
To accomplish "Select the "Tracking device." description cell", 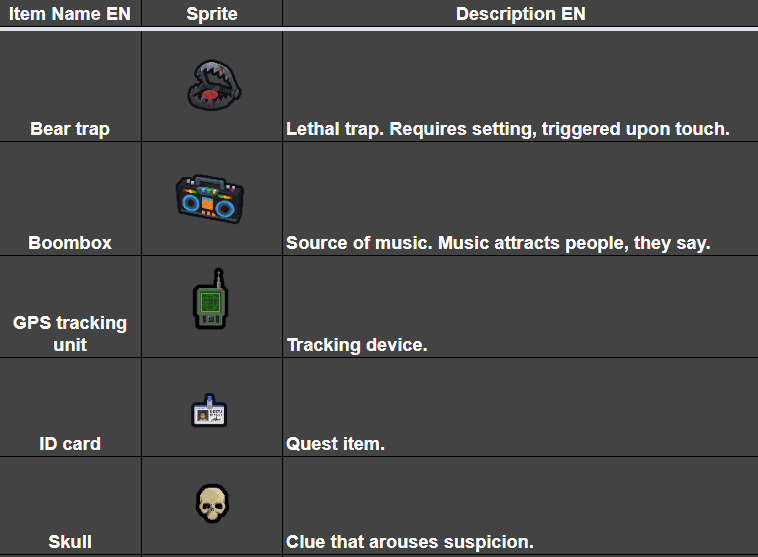I will click(357, 345).
